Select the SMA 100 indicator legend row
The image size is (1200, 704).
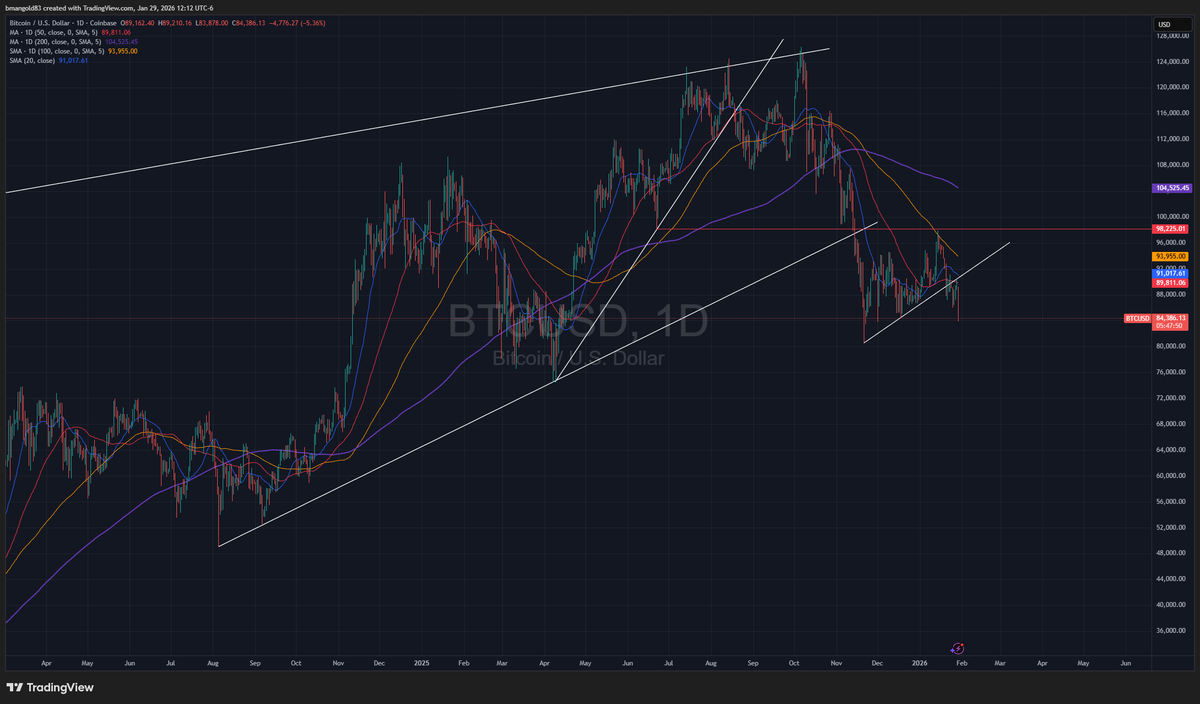pos(73,51)
